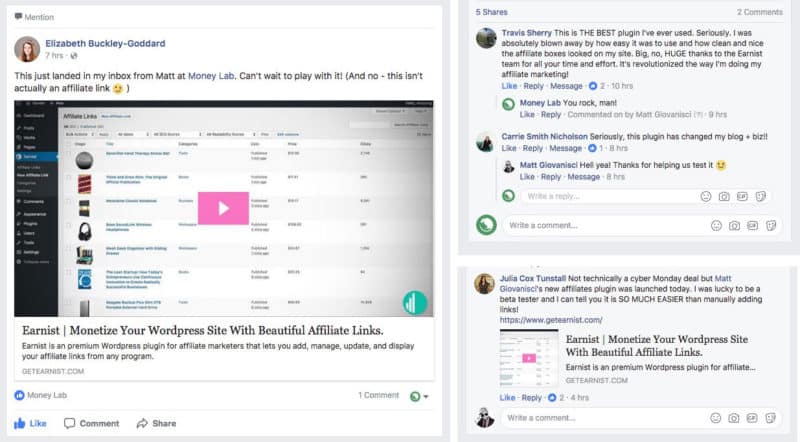
Task: Click the green chart badge on video
Action: 415,303
